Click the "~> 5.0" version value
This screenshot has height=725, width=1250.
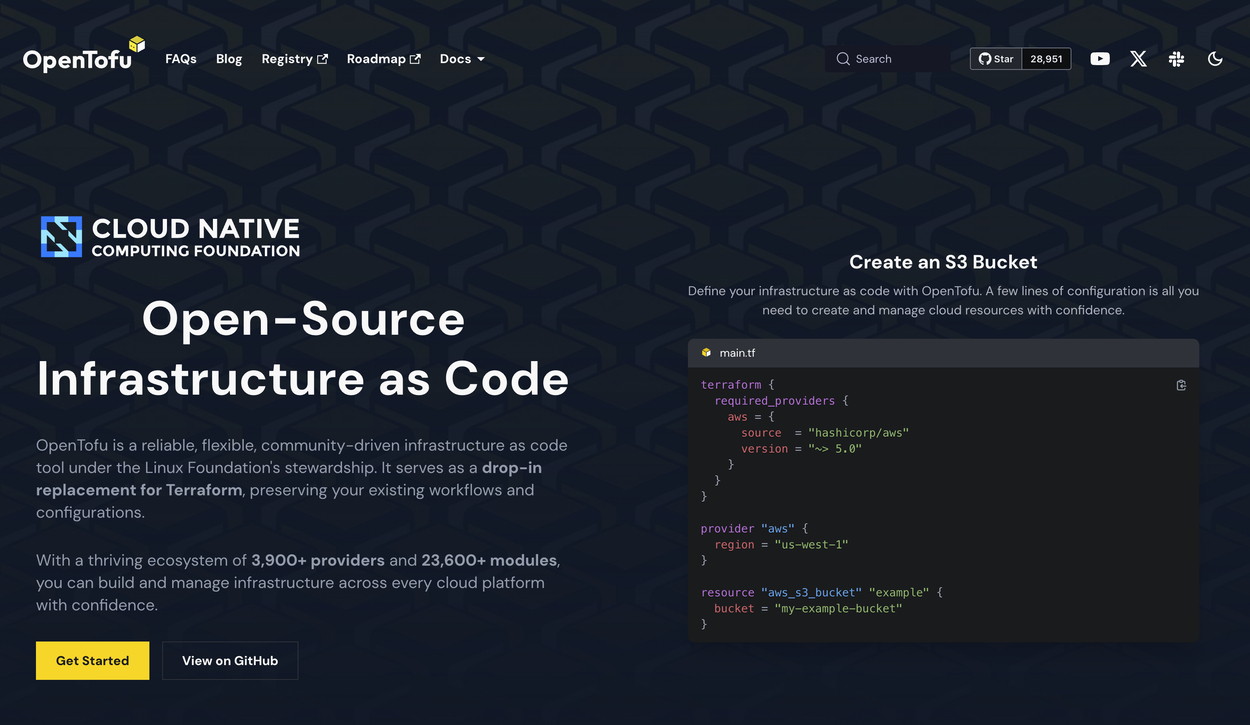click(835, 449)
